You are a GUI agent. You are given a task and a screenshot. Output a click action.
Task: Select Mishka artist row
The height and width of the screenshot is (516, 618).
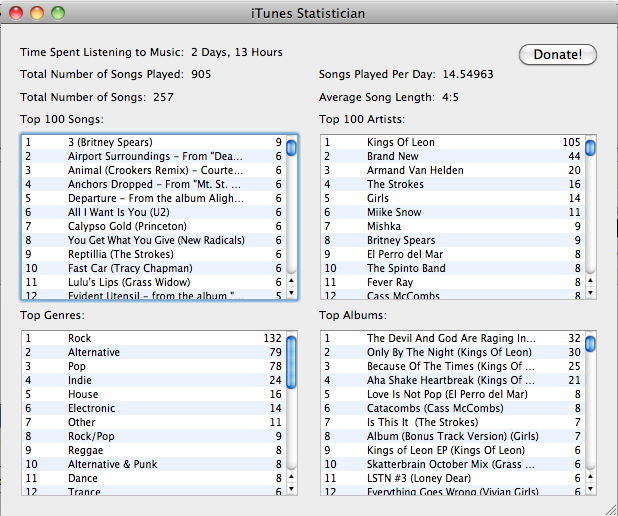pos(453,226)
